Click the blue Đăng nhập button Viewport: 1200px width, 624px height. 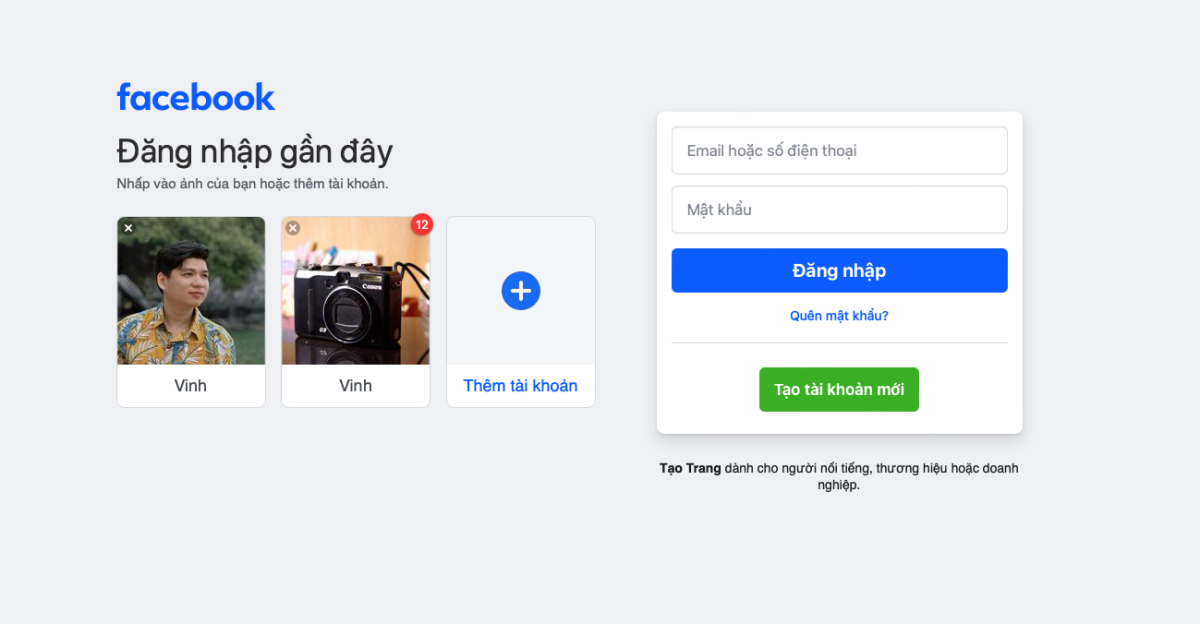(x=839, y=271)
